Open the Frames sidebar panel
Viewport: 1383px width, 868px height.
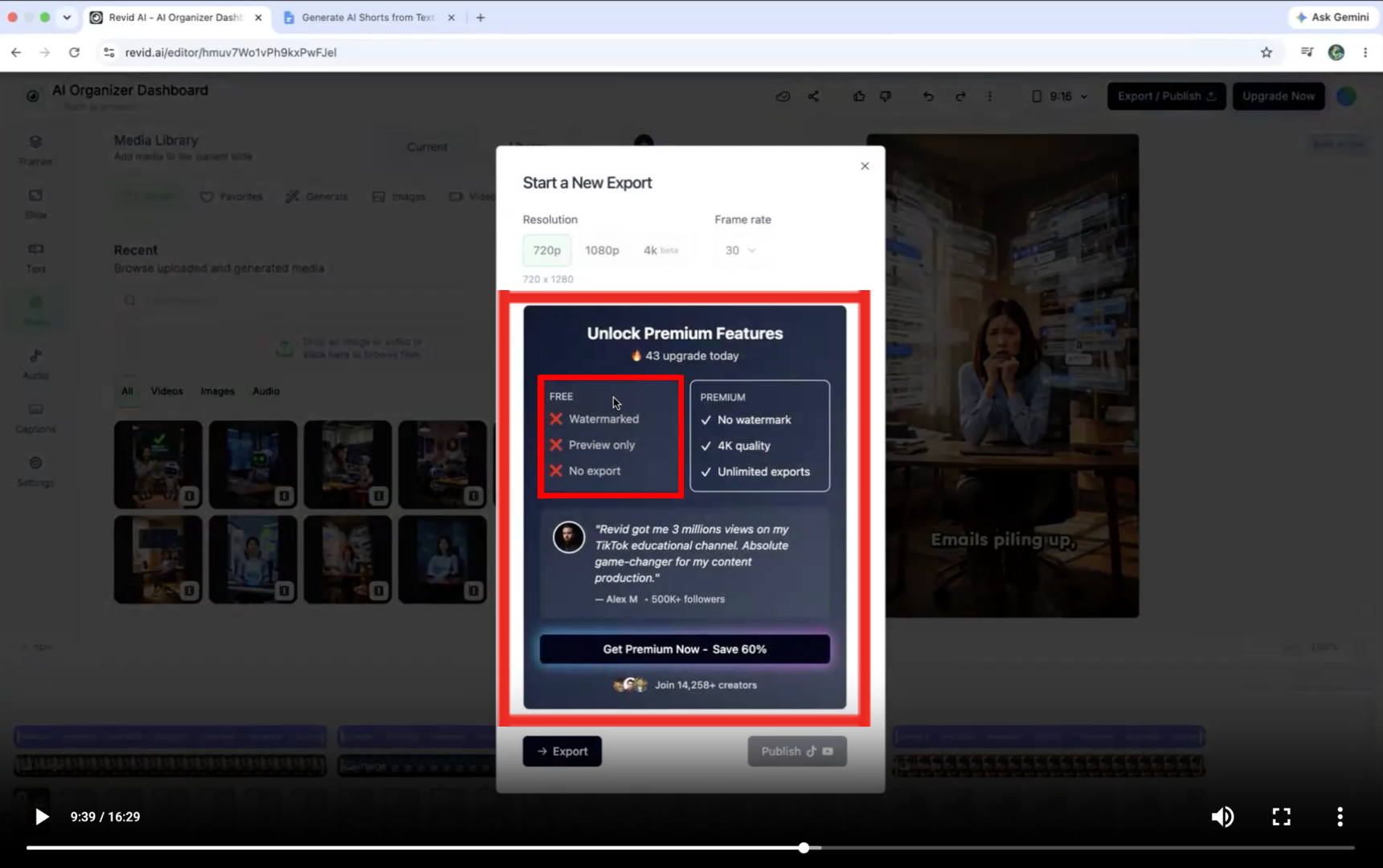pos(35,150)
